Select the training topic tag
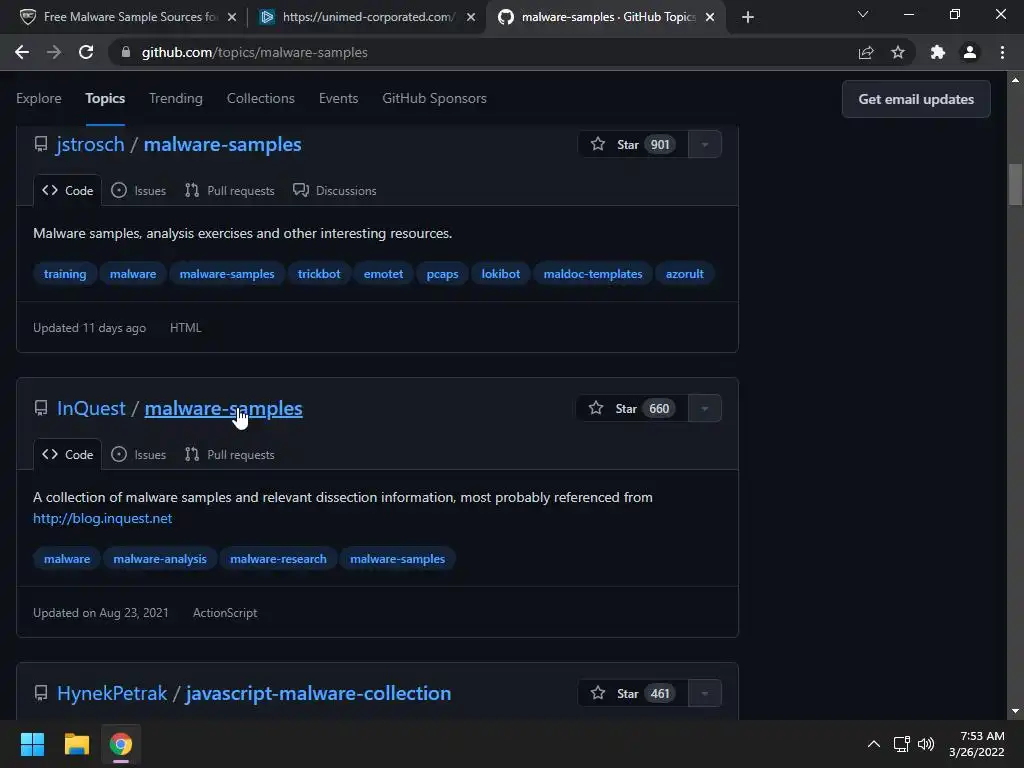Viewport: 1024px width, 768px height. [65, 274]
